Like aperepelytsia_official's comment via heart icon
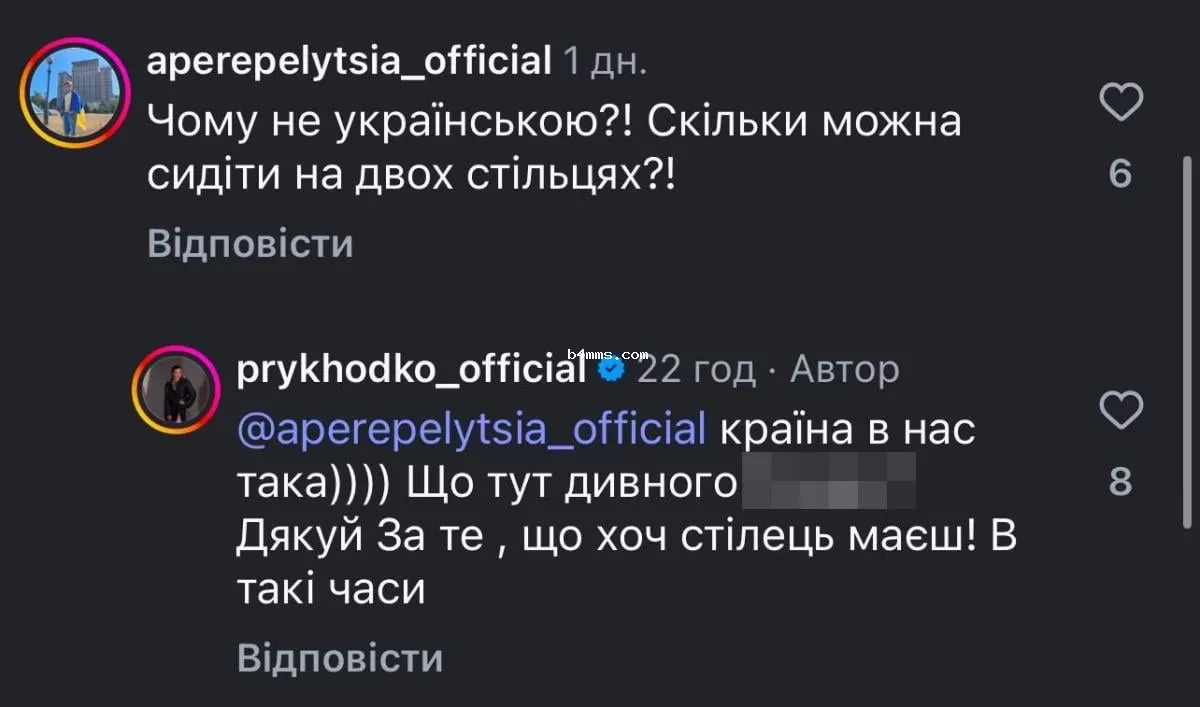 coord(1121,100)
